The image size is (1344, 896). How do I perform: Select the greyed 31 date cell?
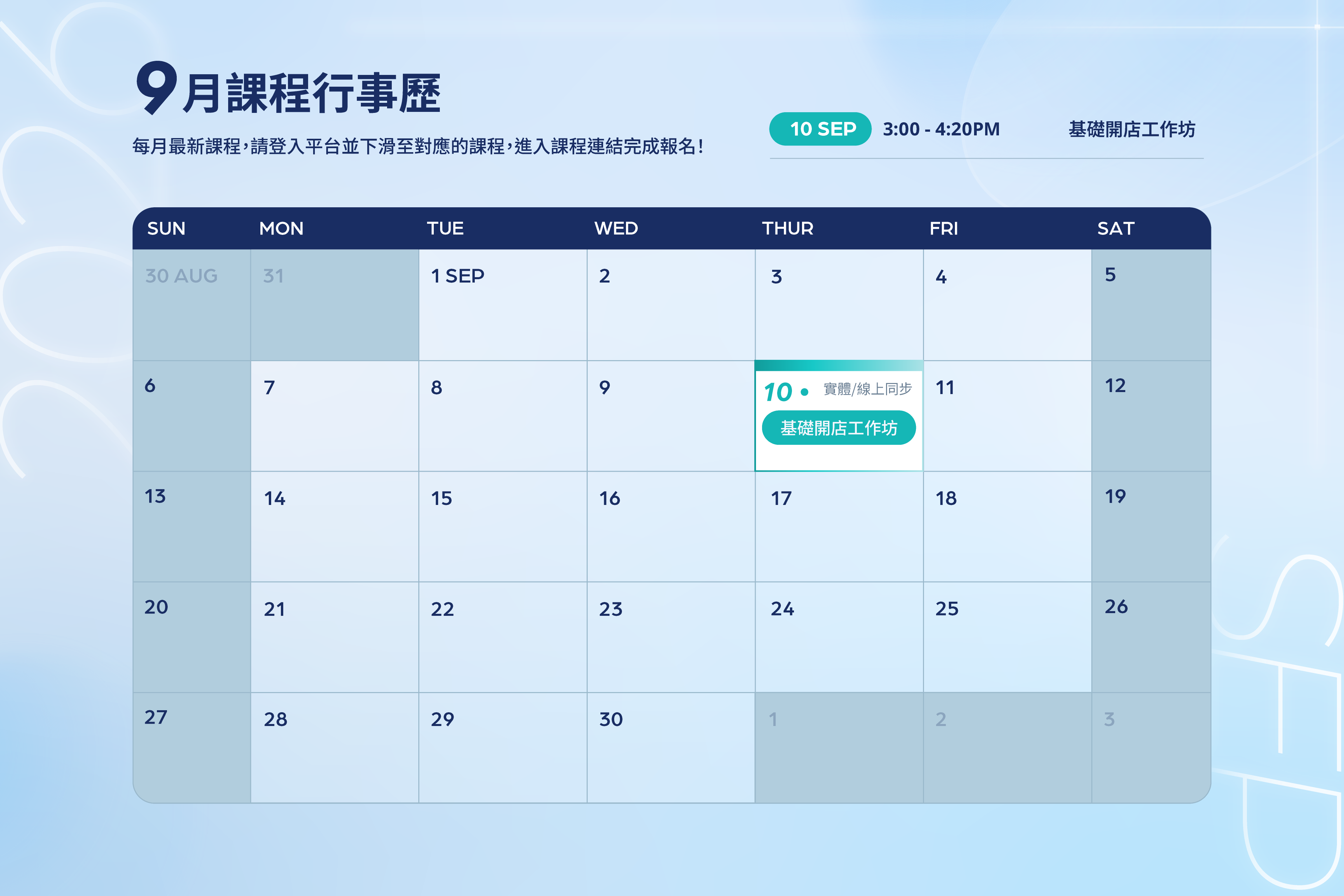(x=335, y=305)
